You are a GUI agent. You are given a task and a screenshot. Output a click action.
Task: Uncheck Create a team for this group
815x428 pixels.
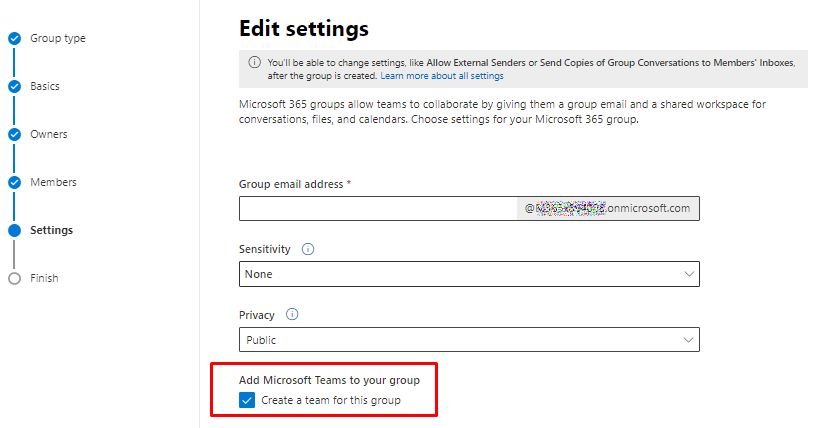click(247, 401)
